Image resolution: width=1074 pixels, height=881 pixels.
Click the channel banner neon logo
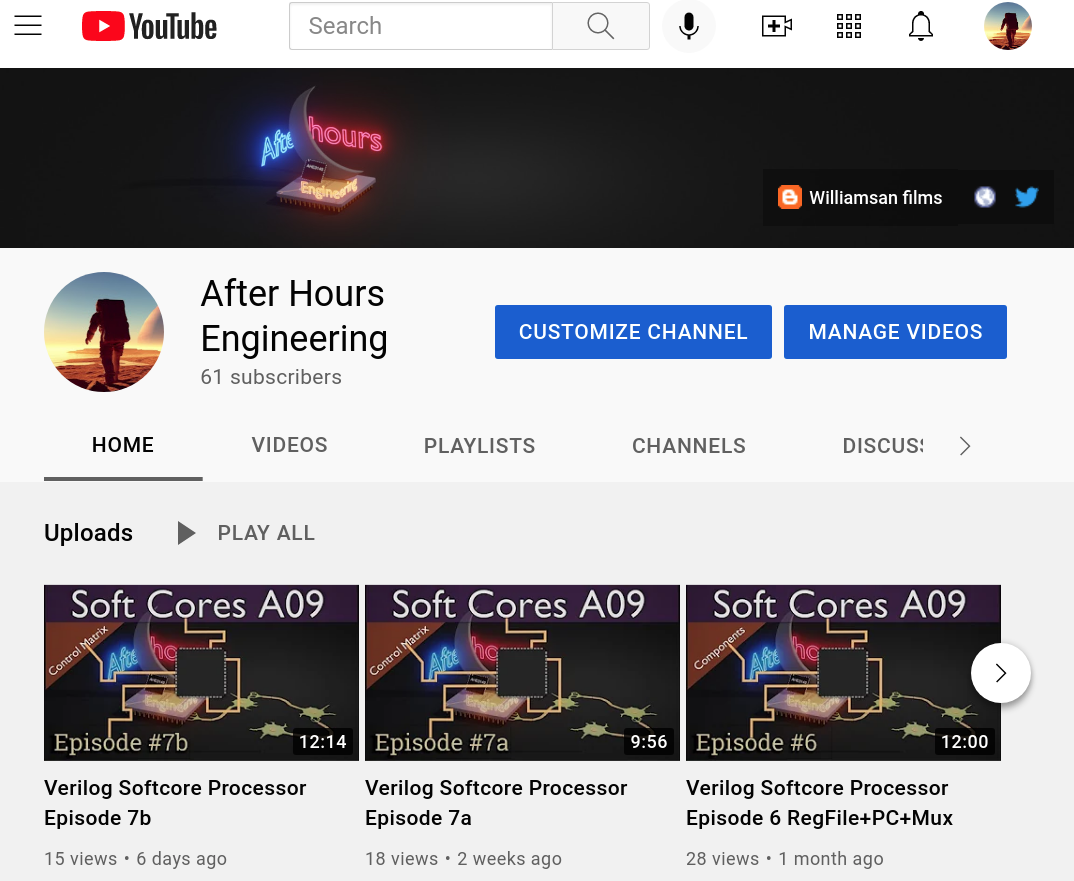coord(322,149)
